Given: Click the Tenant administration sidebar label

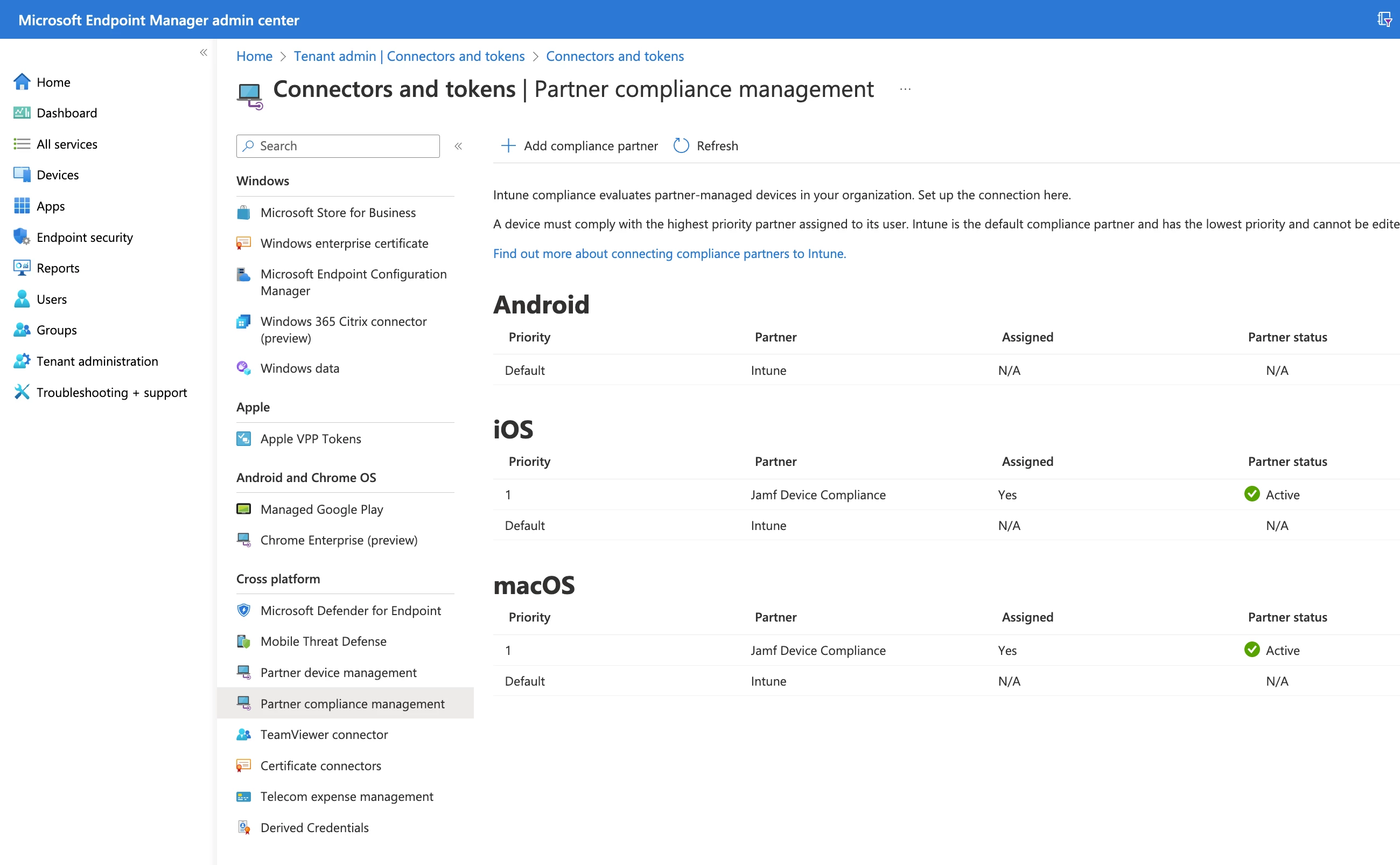Looking at the screenshot, I should tap(97, 361).
